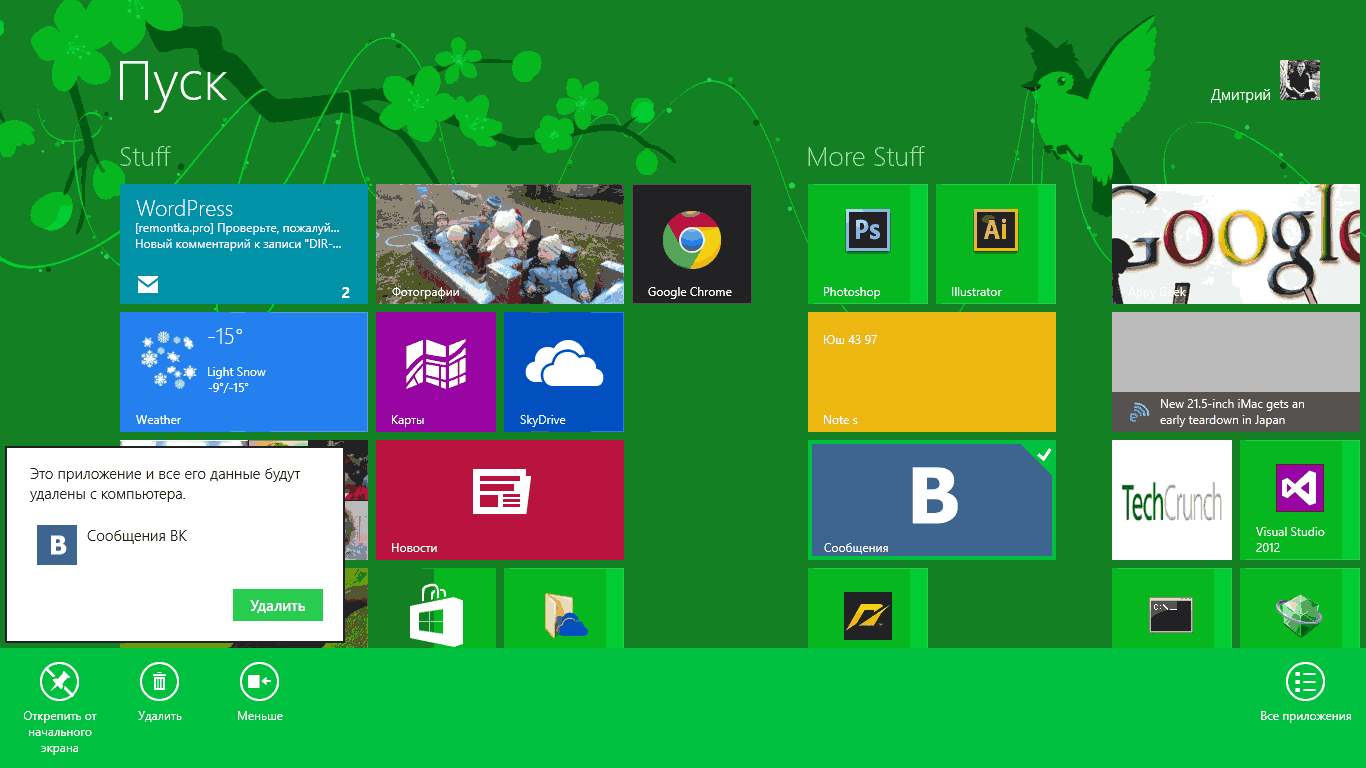Open the iMac teardown news tile
This screenshot has height=768, width=1366.
[1238, 372]
